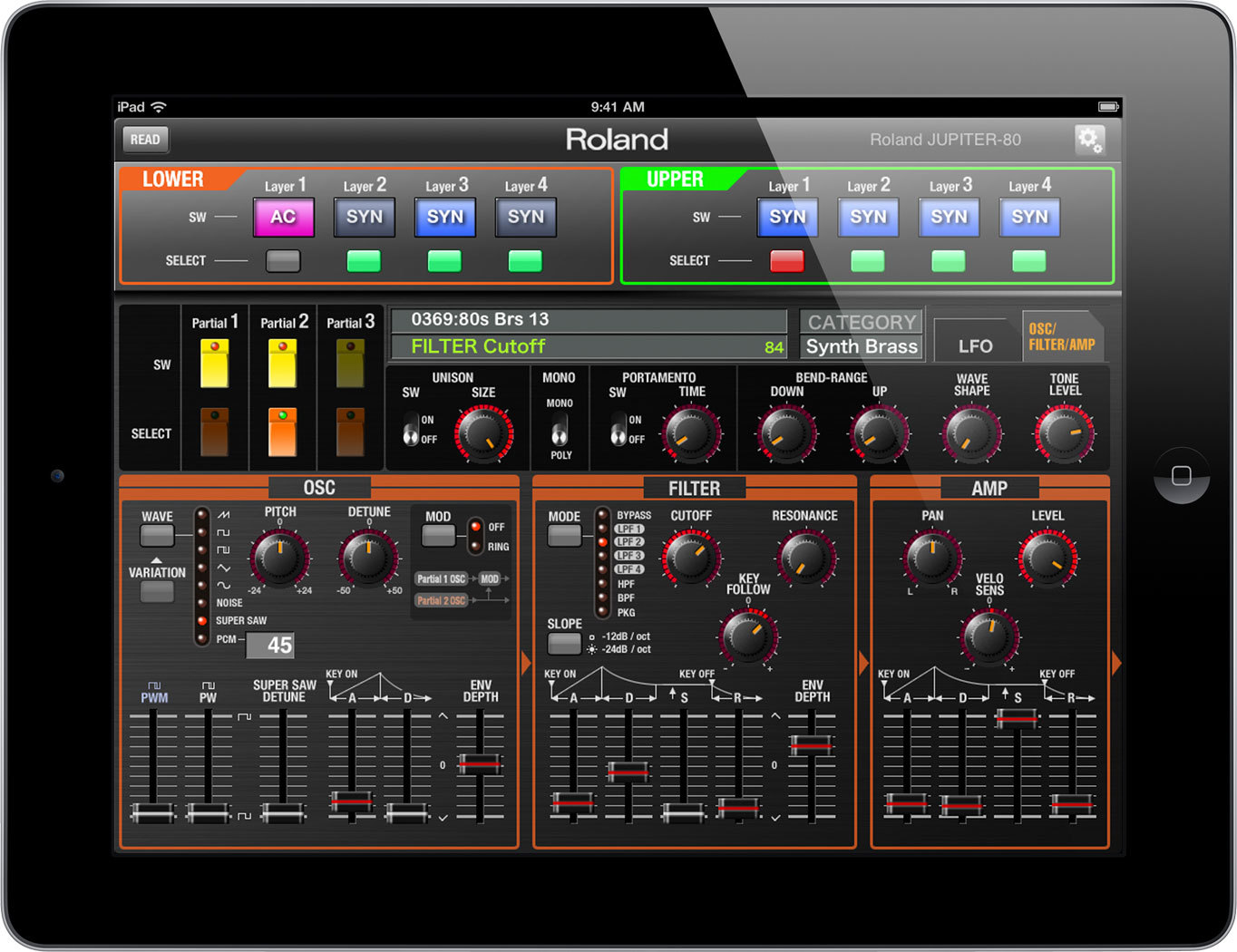Toggle Partial 3 SW switch
1237x952 pixels.
pos(350,364)
